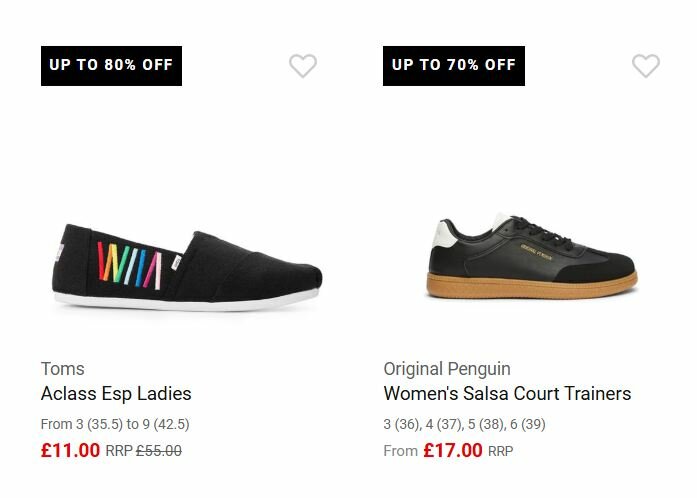The width and height of the screenshot is (697, 498).
Task: Click the From label before £17.00
Action: [x=400, y=451]
